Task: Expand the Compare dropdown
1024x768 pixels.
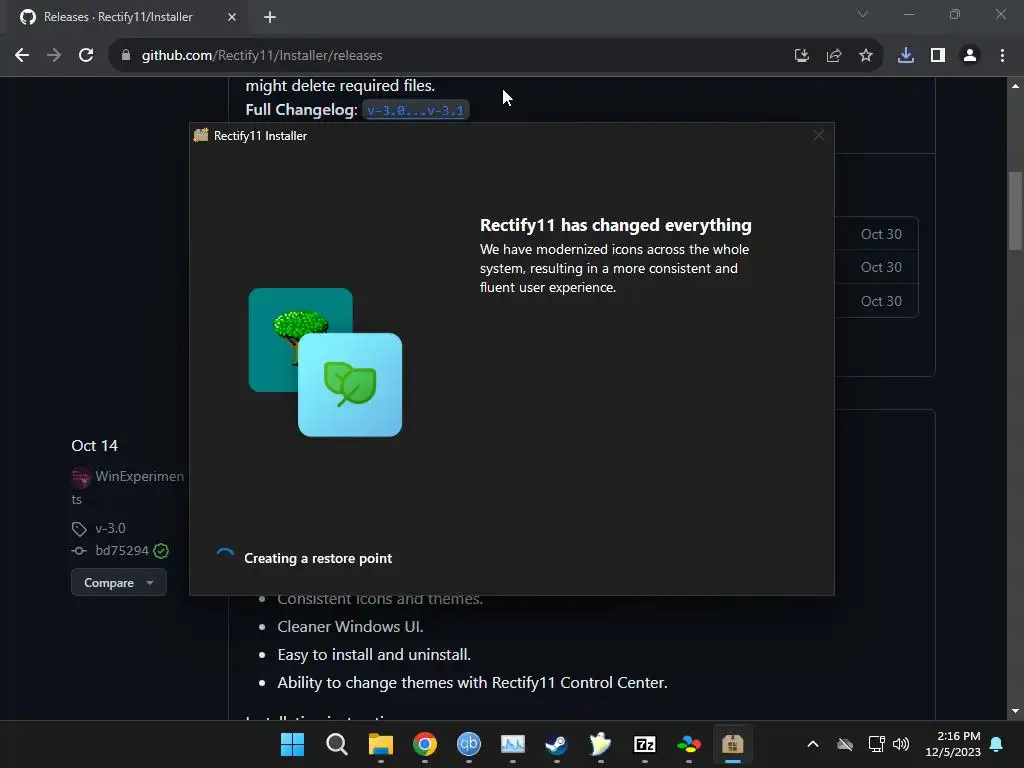Action: [x=119, y=583]
